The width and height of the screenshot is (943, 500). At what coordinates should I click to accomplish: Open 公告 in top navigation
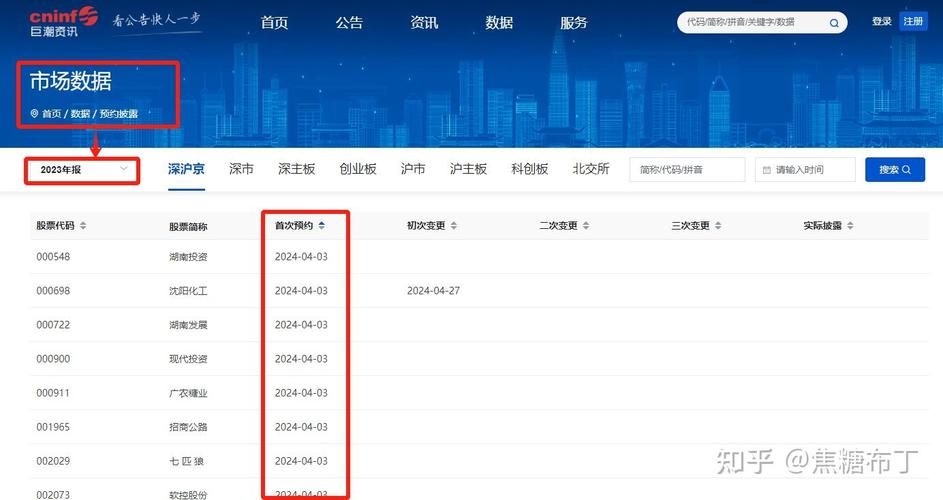coord(349,23)
